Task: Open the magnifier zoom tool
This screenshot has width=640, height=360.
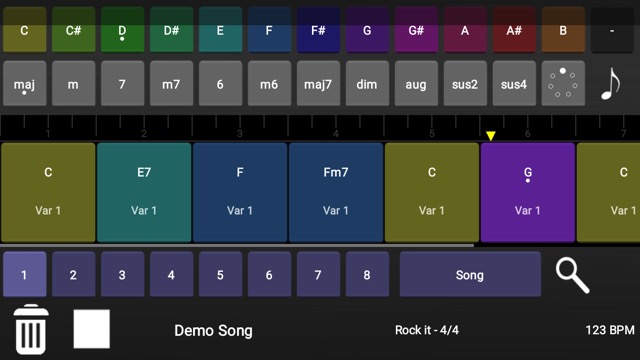Action: pyautogui.click(x=572, y=275)
